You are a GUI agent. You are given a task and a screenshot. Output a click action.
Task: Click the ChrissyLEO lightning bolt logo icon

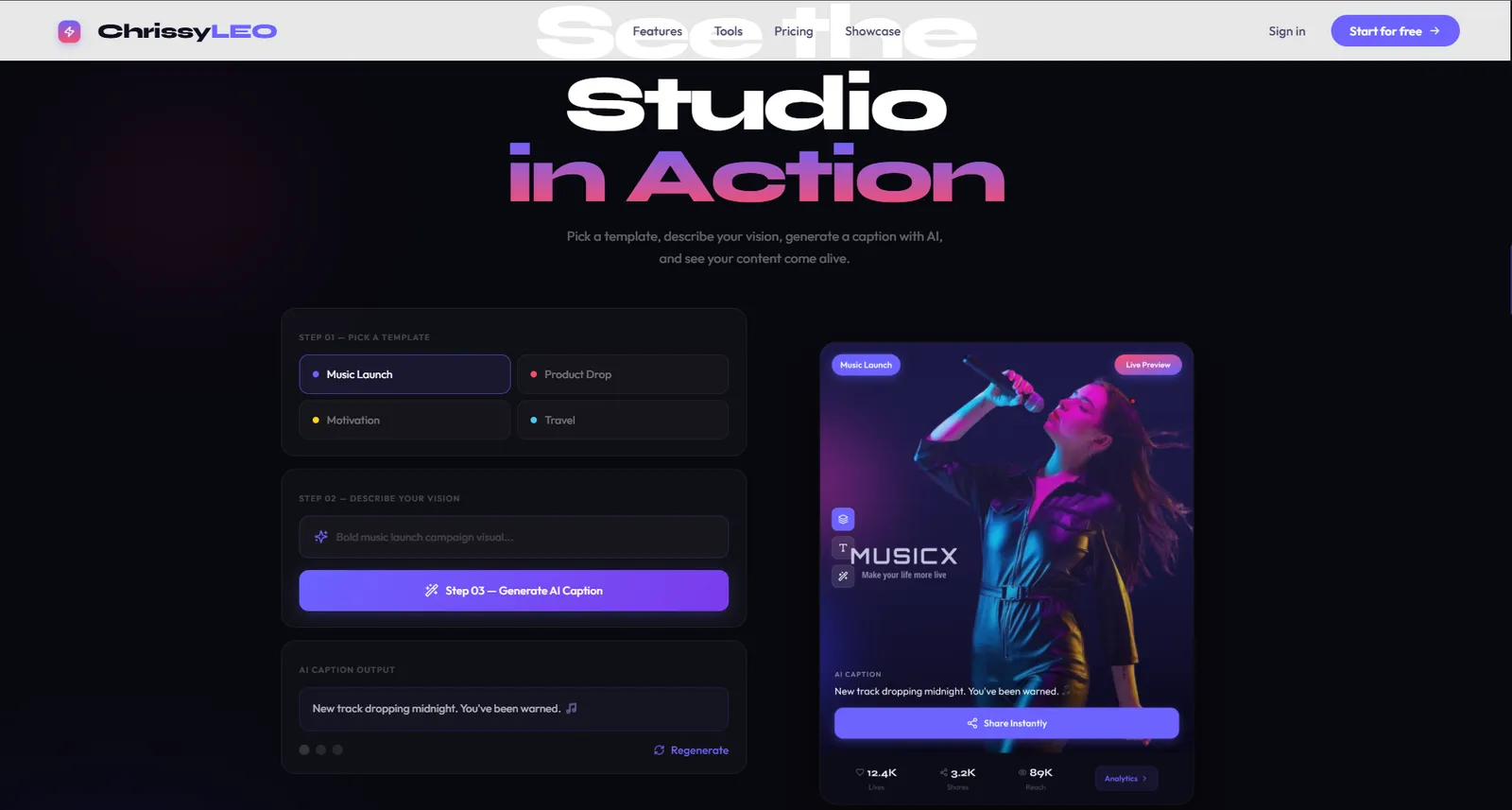69,31
